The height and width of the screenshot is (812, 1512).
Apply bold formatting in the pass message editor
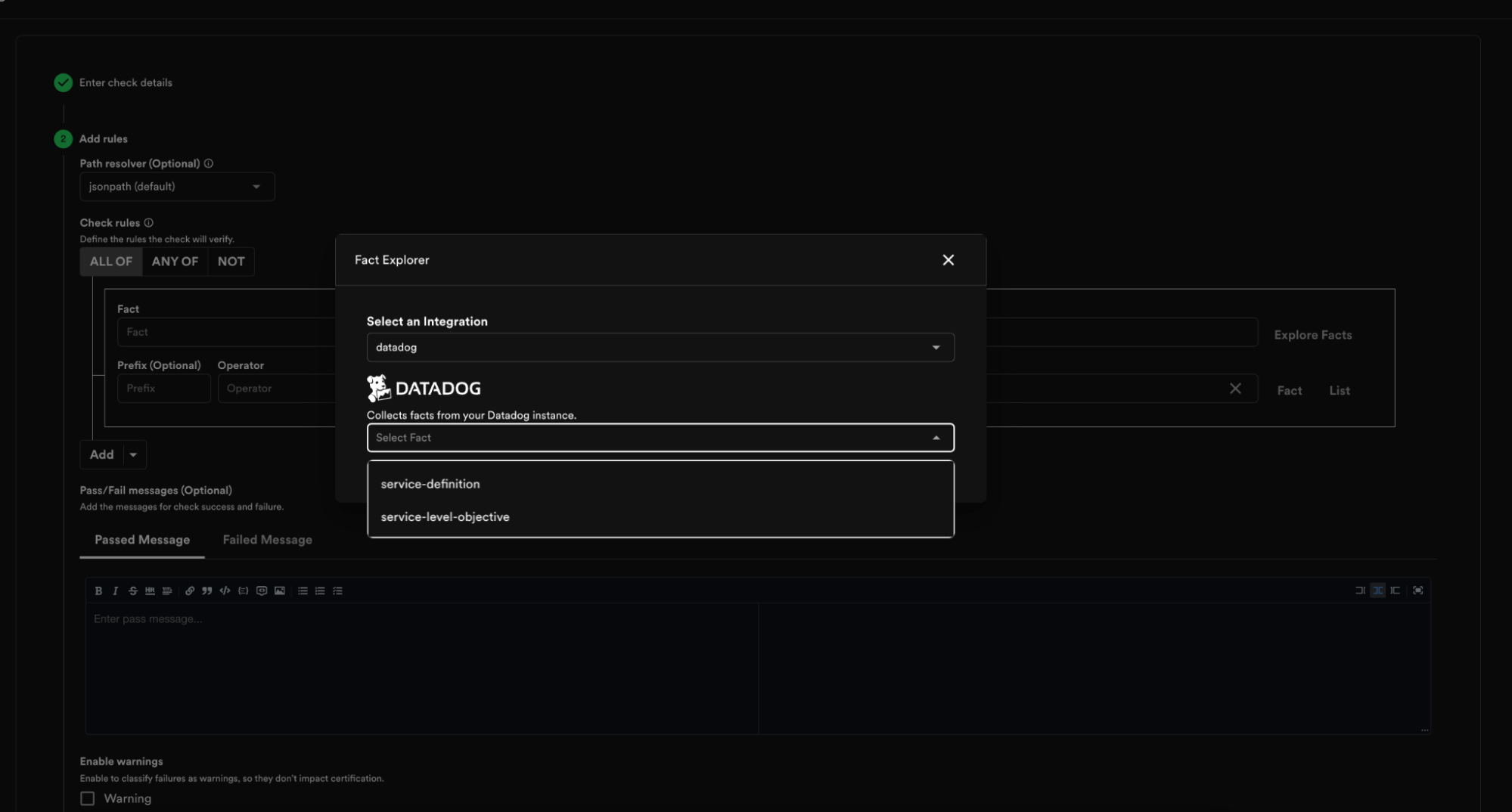[x=98, y=590]
